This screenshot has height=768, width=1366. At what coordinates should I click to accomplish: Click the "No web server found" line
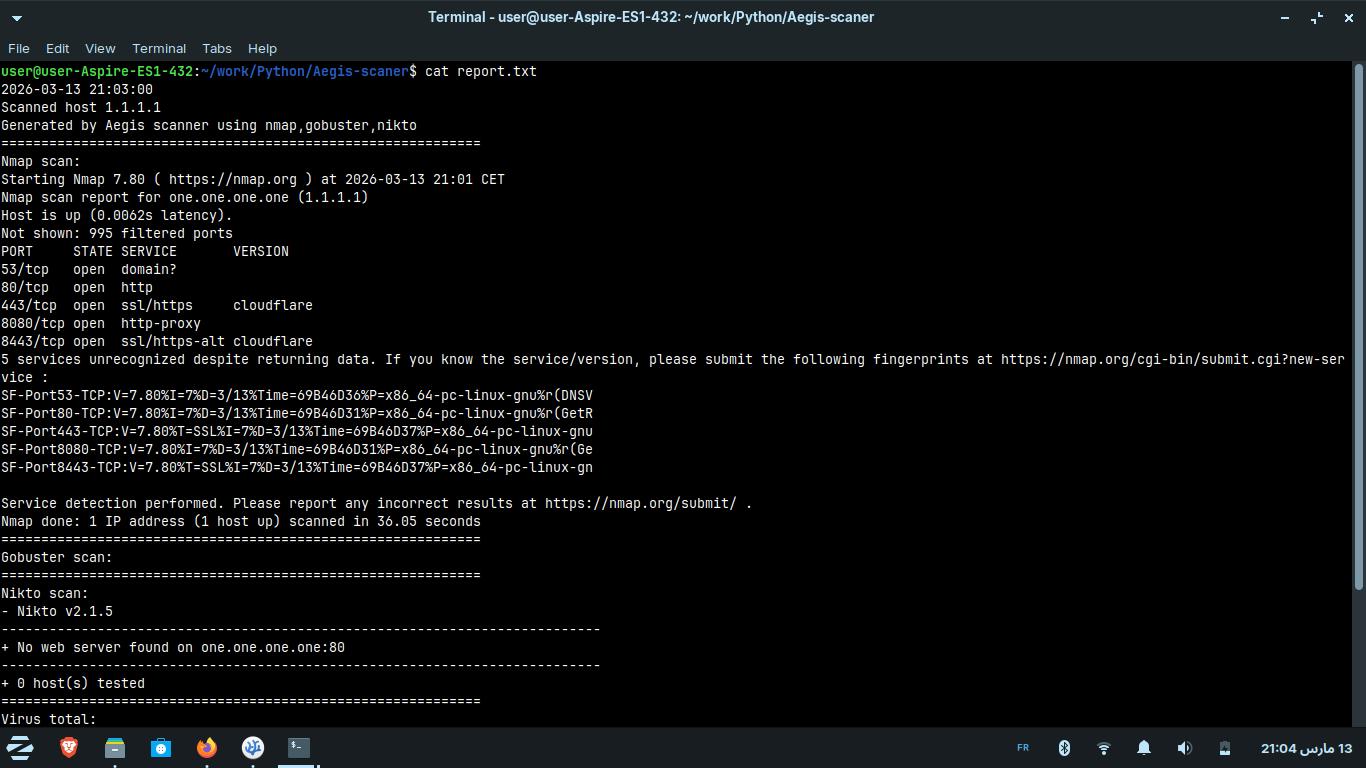tap(173, 647)
